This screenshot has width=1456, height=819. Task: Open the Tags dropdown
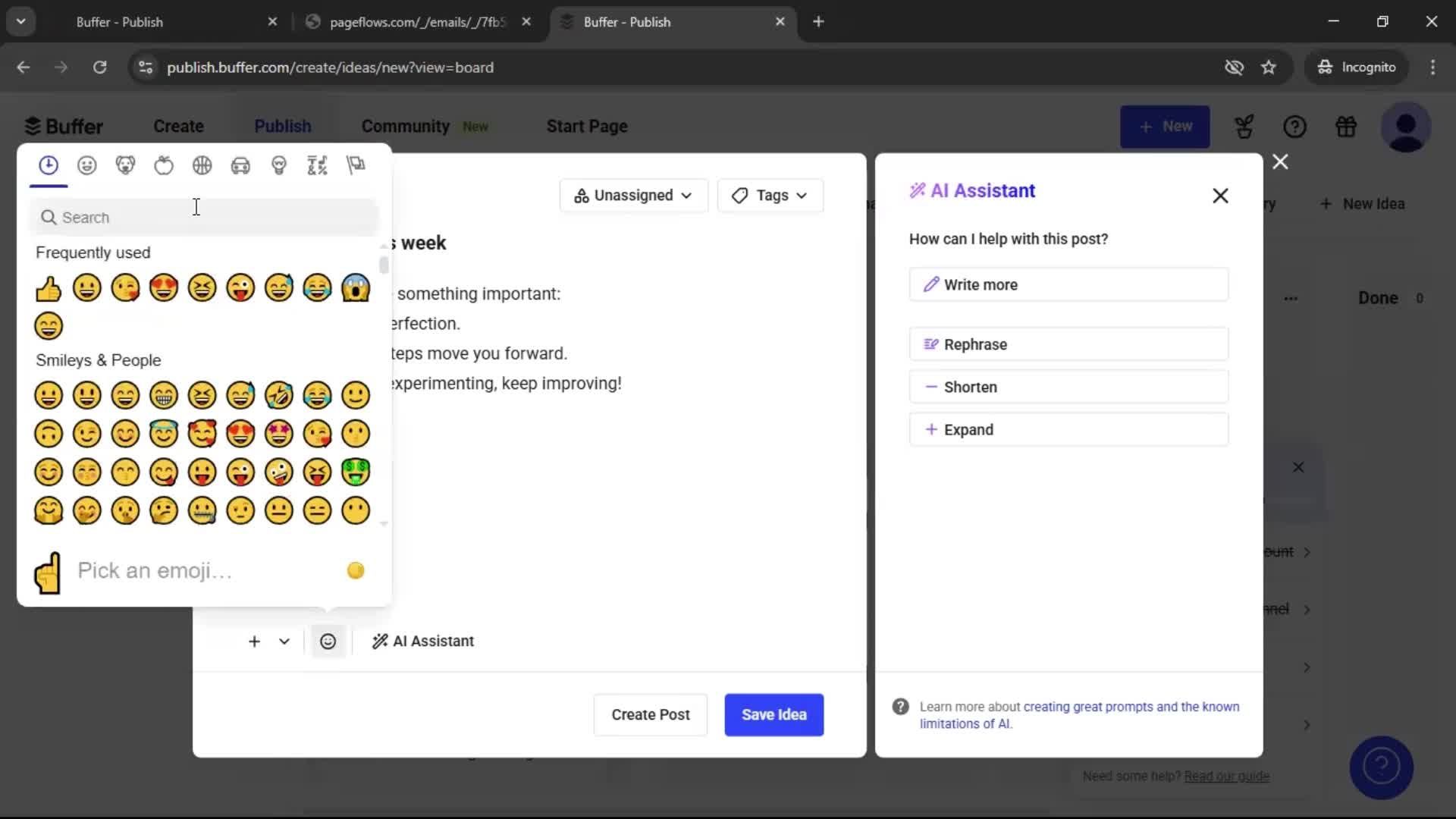[x=770, y=196]
